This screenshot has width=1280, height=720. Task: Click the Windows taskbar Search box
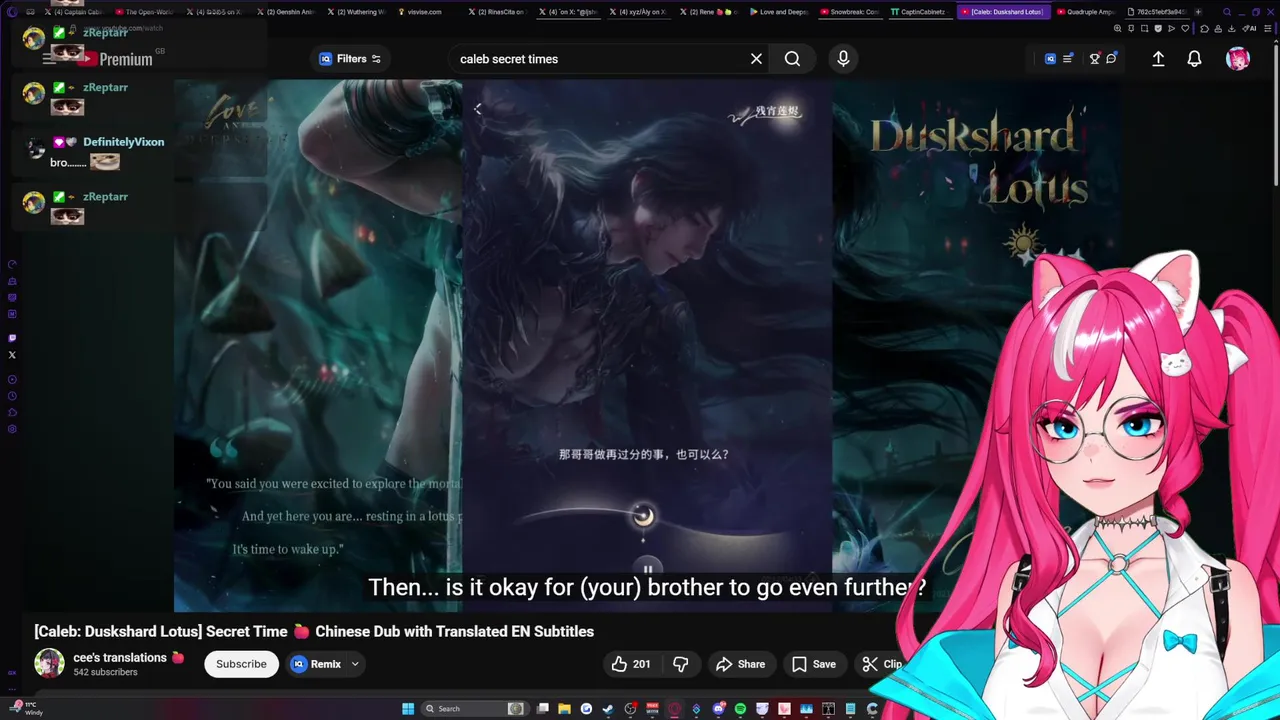[x=474, y=709]
